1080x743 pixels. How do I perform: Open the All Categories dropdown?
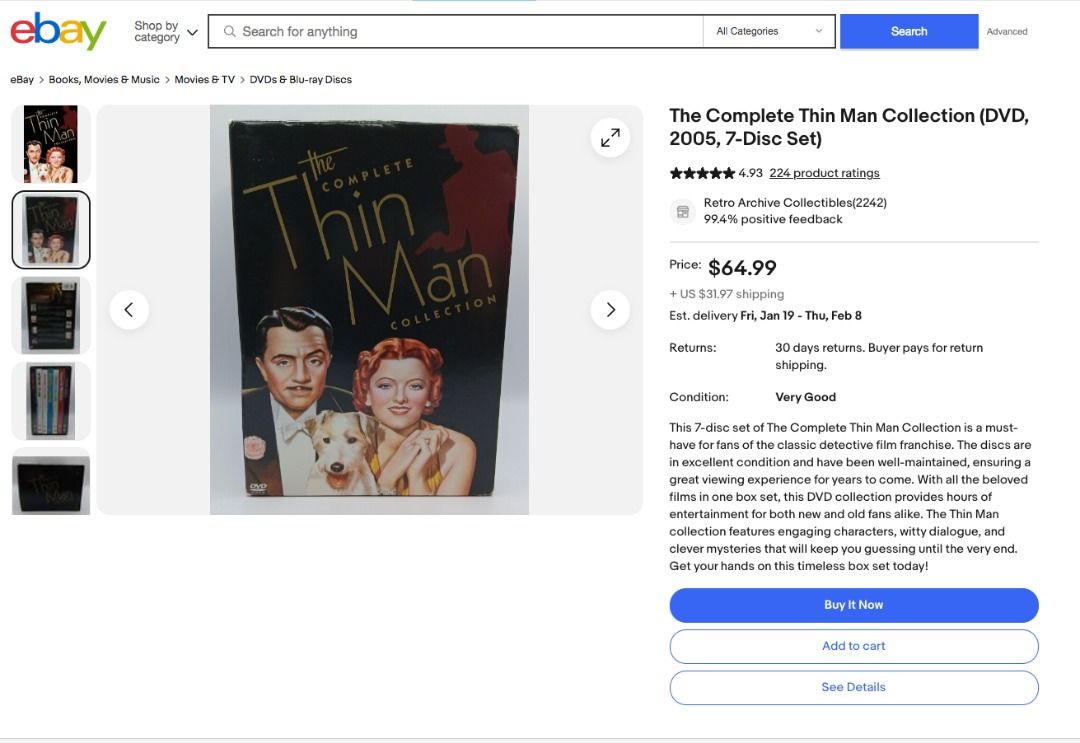768,31
